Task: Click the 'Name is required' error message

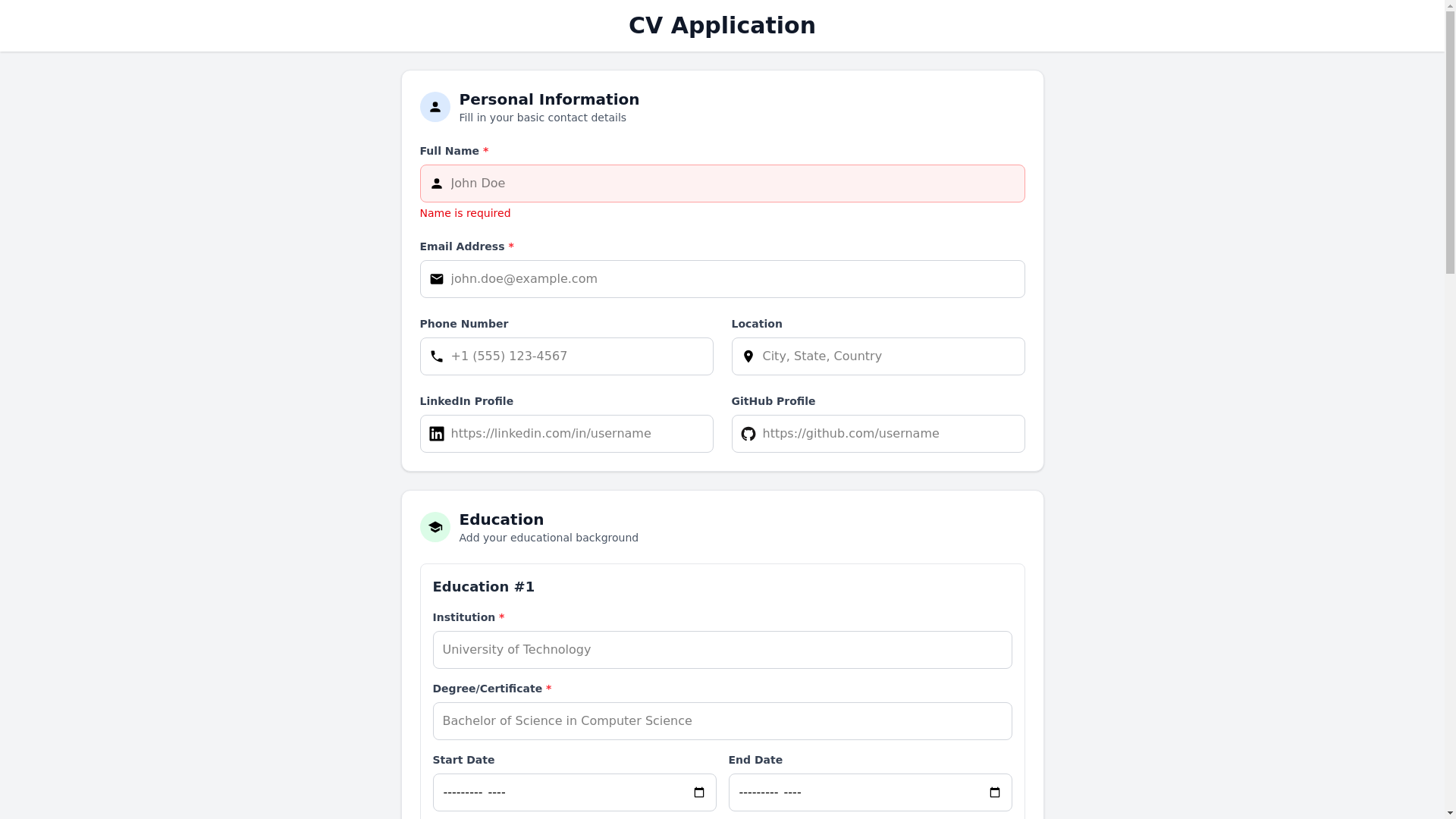Action: [x=465, y=213]
